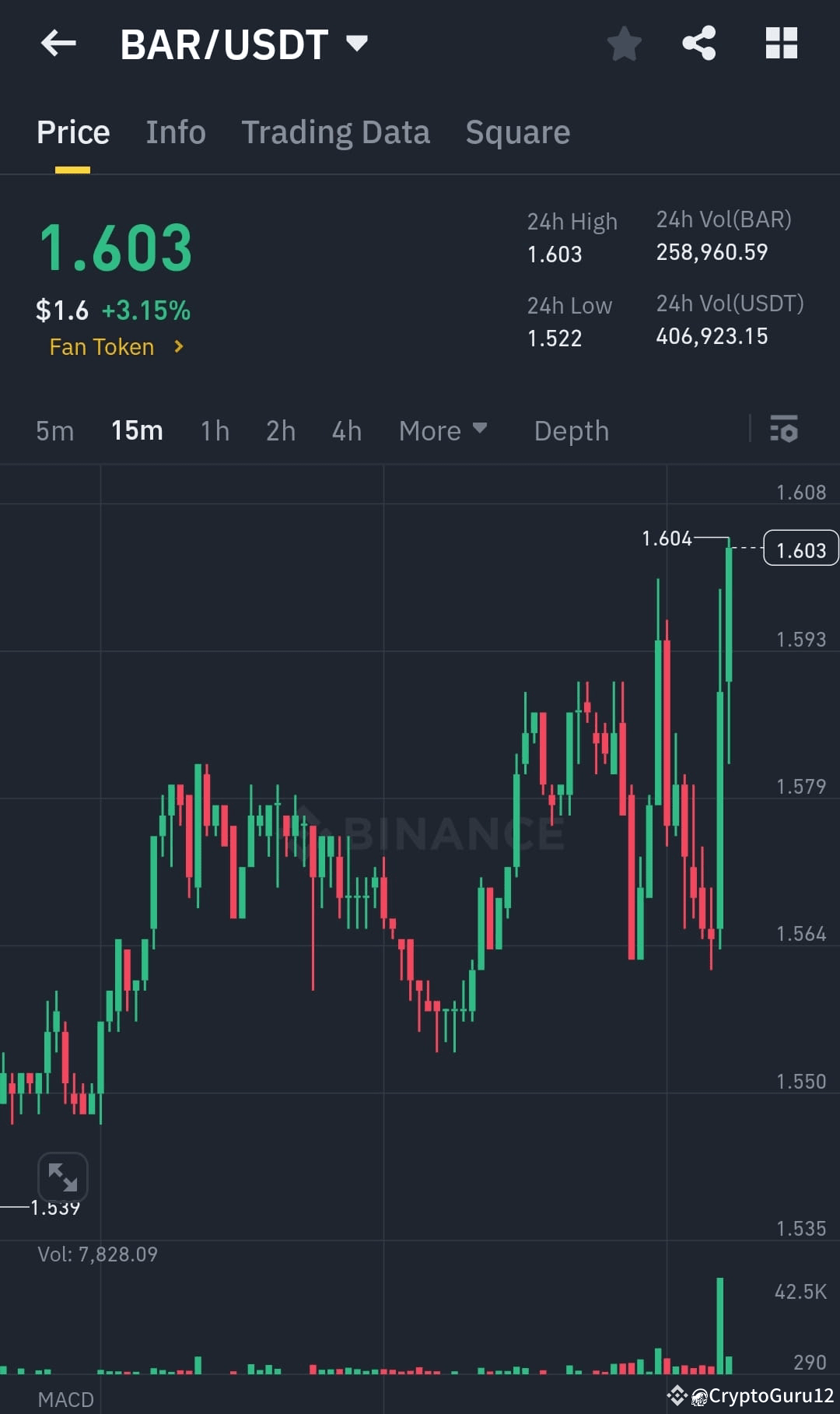840x1414 pixels.
Task: Toggle the favorite star for BAR/USDT
Action: pos(625,44)
